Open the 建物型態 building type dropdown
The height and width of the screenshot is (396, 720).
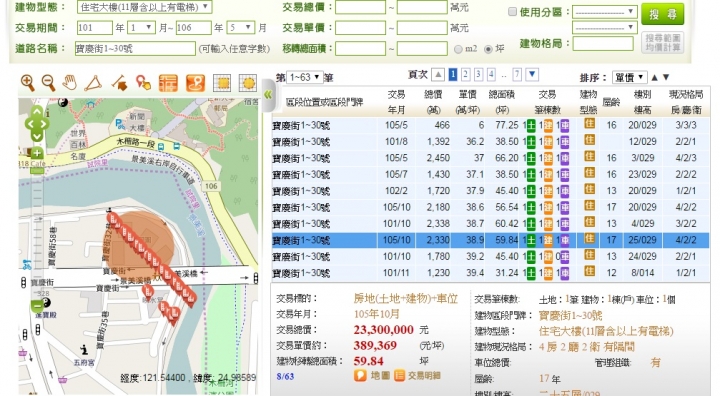[144, 7]
